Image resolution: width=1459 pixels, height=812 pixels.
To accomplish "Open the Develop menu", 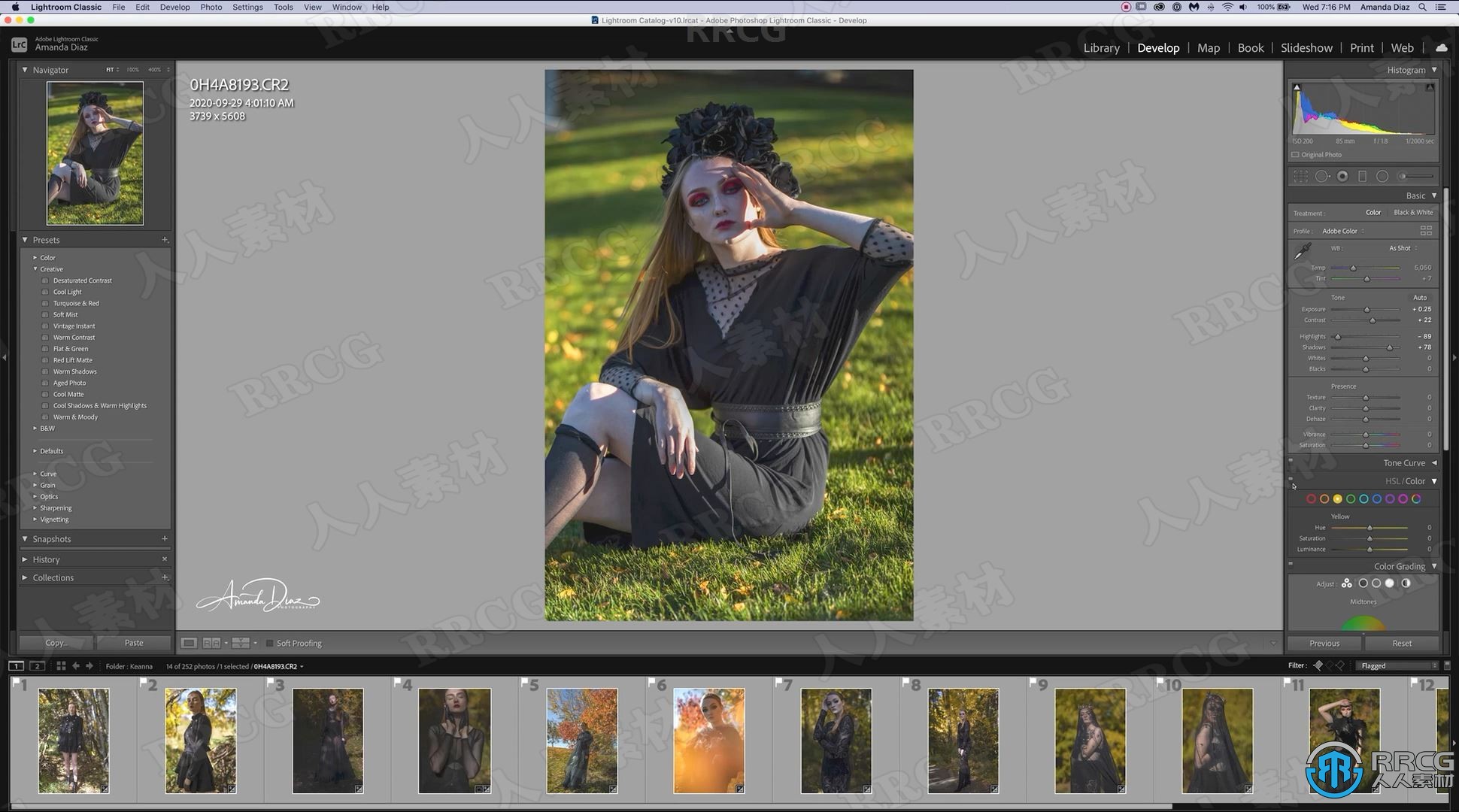I will pos(174,7).
